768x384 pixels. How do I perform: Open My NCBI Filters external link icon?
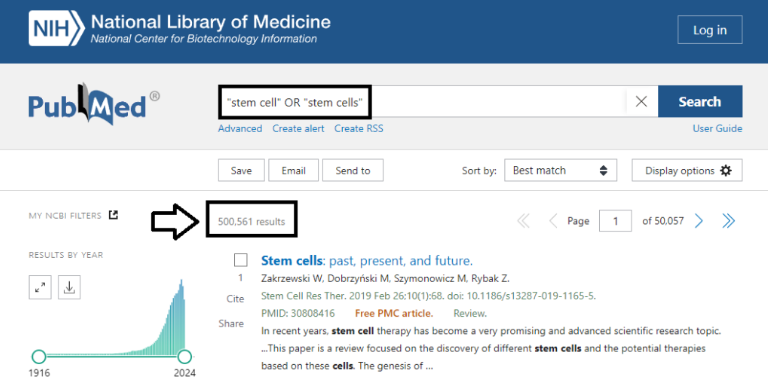click(113, 215)
